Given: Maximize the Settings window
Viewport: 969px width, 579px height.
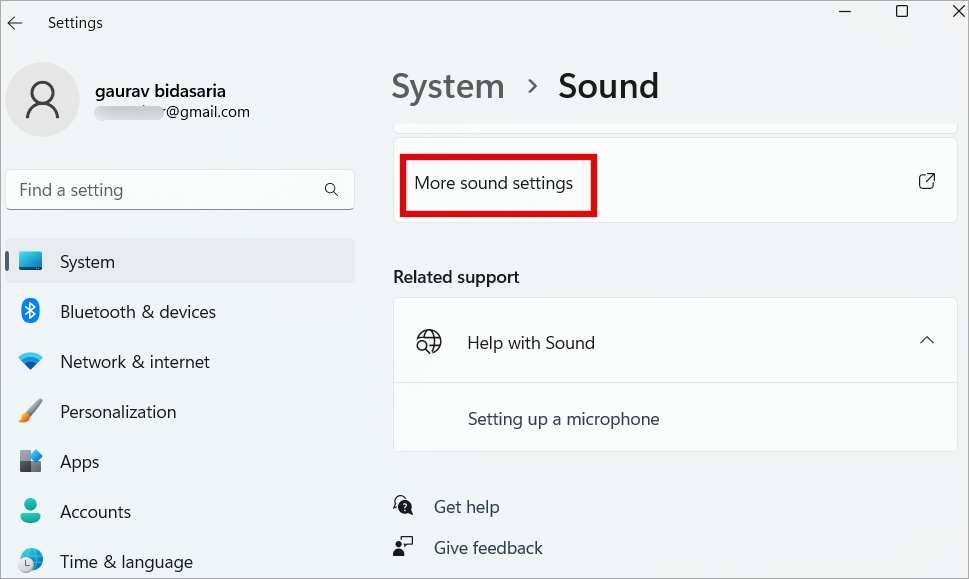Looking at the screenshot, I should (902, 12).
